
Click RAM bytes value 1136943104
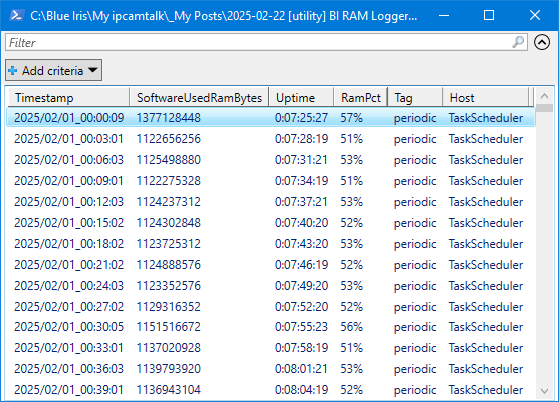(169, 390)
